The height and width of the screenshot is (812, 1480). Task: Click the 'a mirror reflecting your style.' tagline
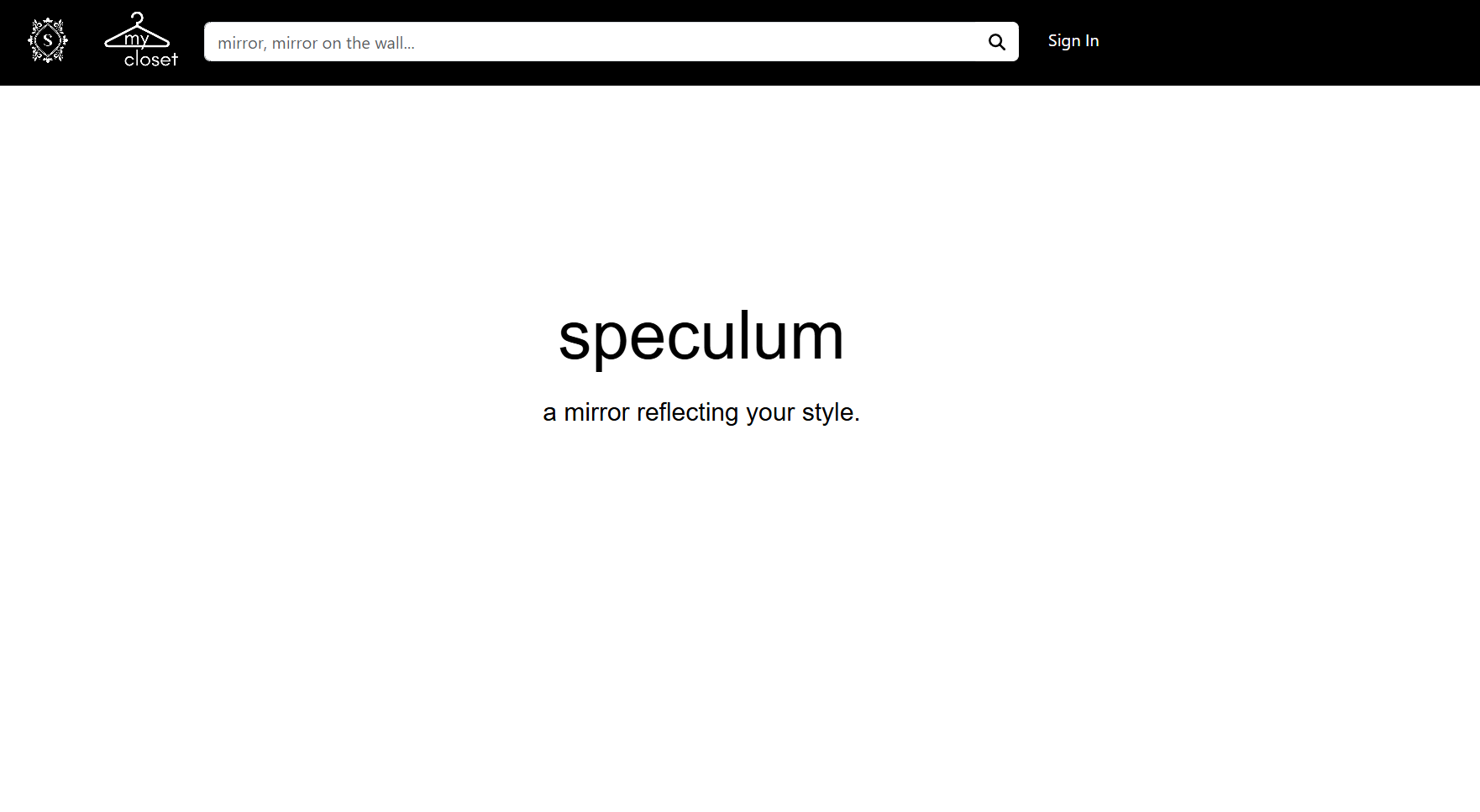click(x=701, y=412)
